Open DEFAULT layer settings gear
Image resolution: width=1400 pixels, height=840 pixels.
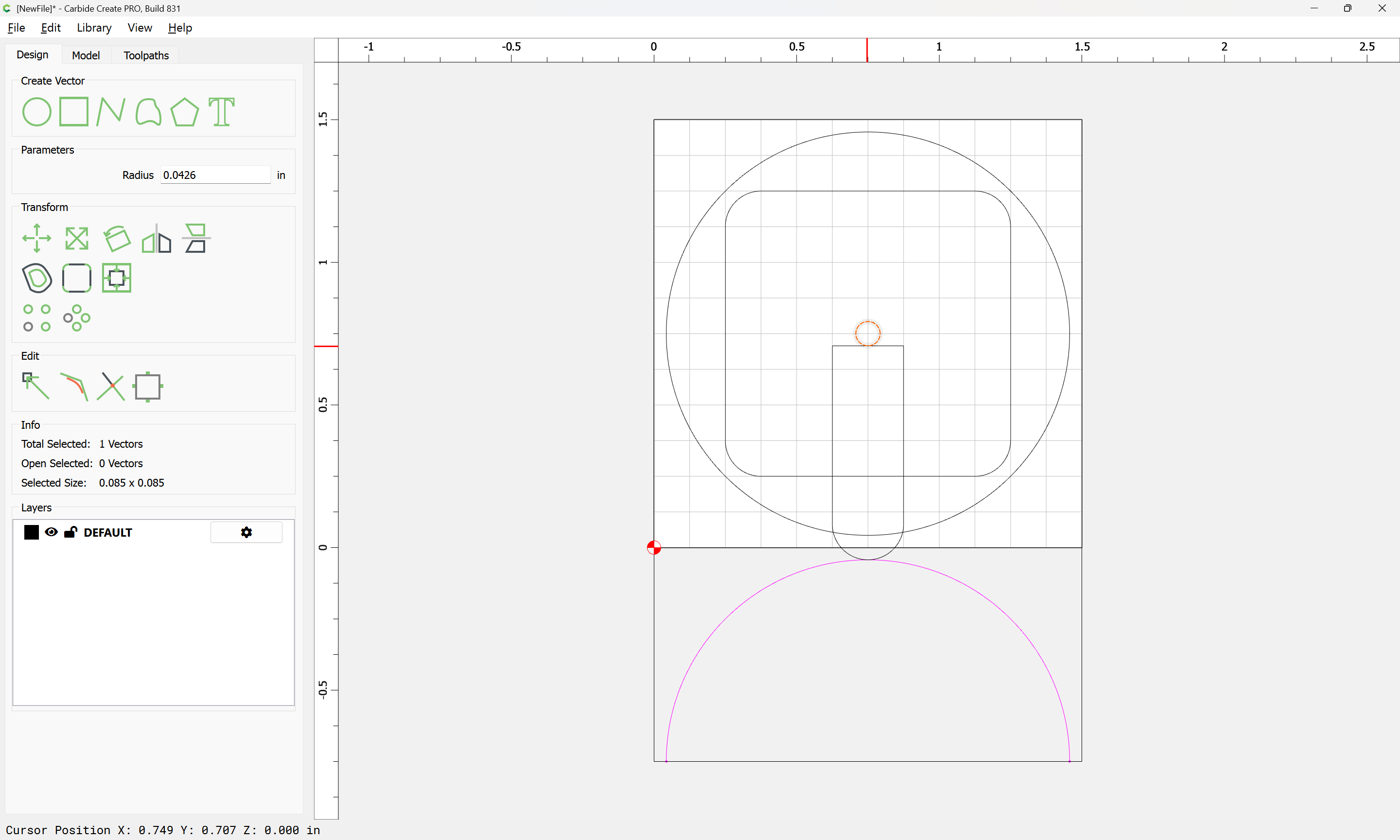246,532
